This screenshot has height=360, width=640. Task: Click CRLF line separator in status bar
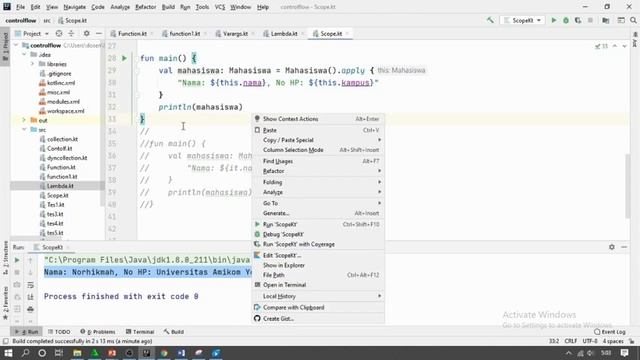click(x=571, y=341)
